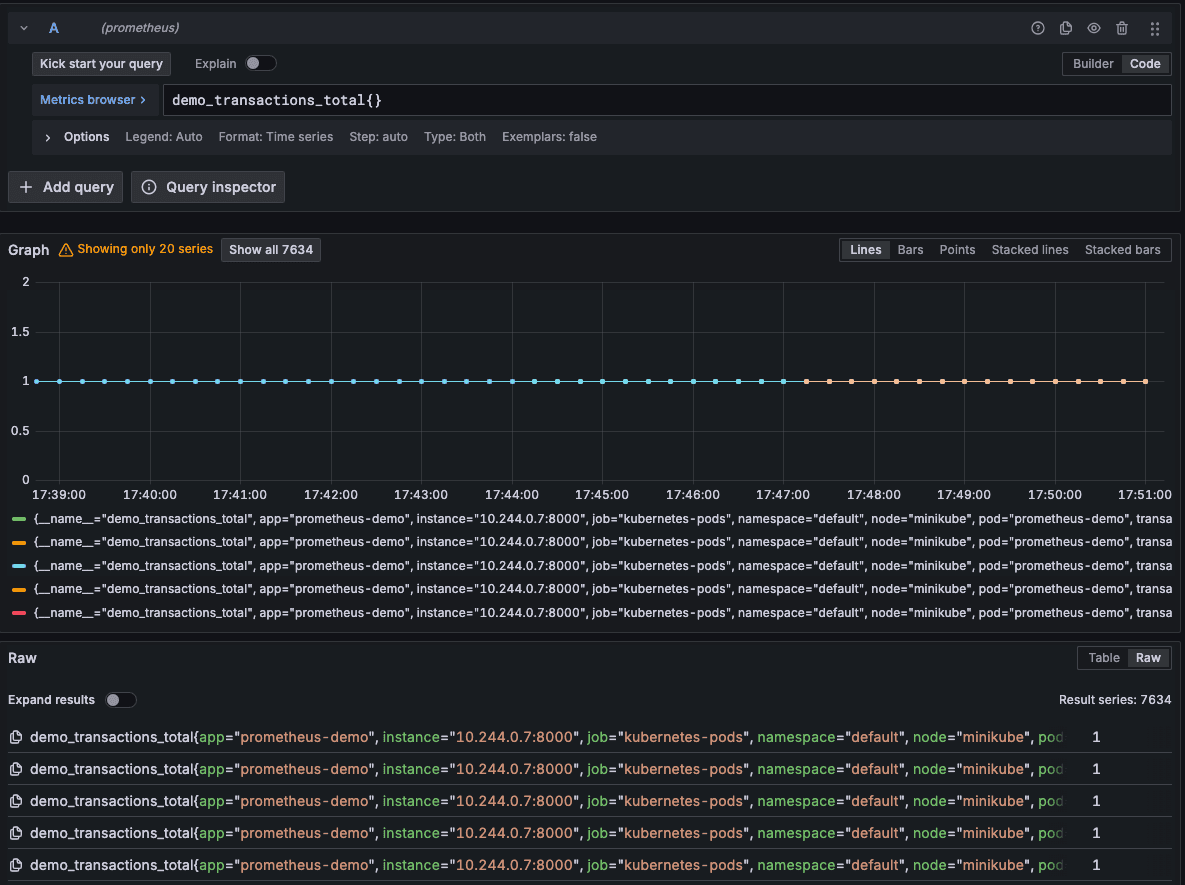Open the Query inspector

click(207, 187)
